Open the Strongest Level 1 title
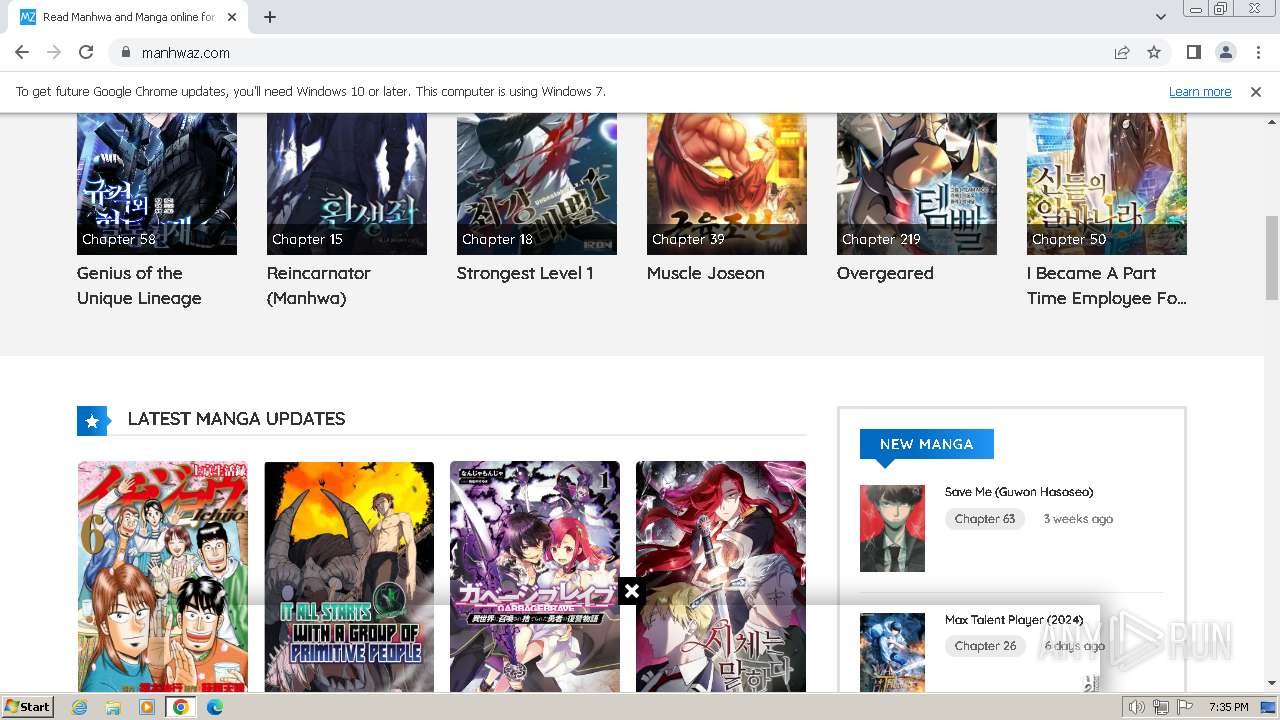 pos(525,273)
